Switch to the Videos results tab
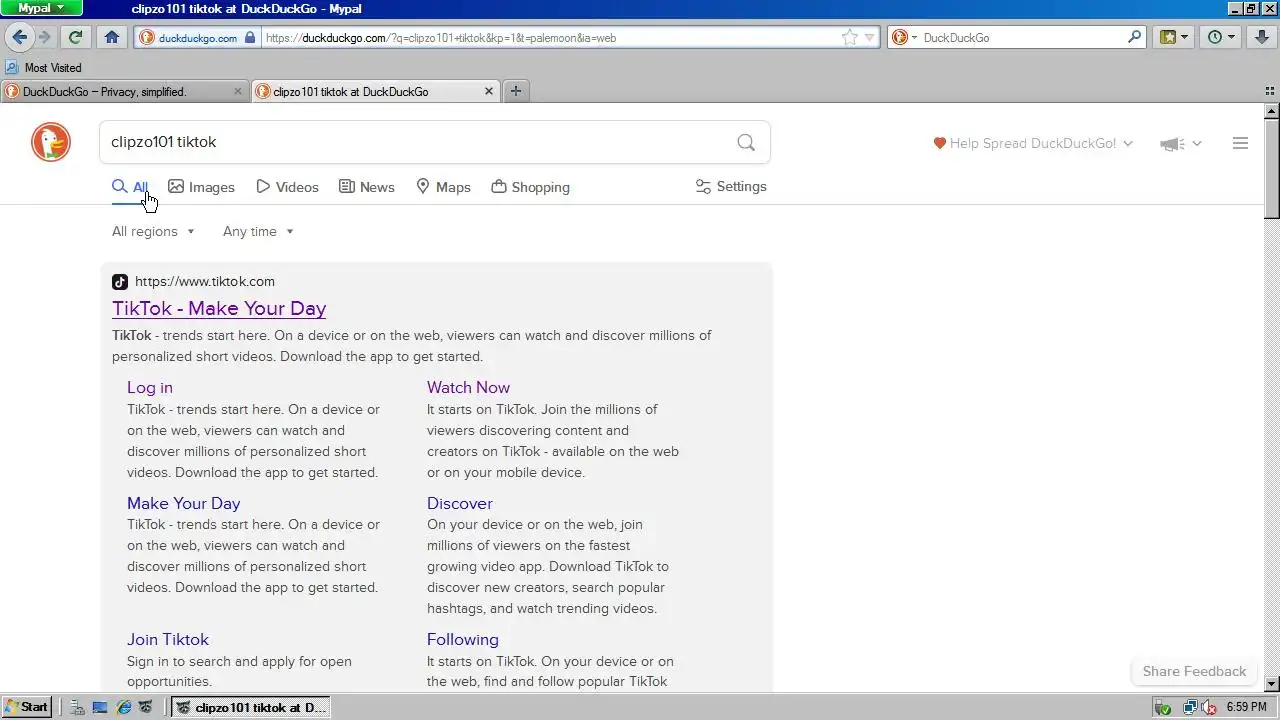The height and width of the screenshot is (720, 1280). [287, 187]
